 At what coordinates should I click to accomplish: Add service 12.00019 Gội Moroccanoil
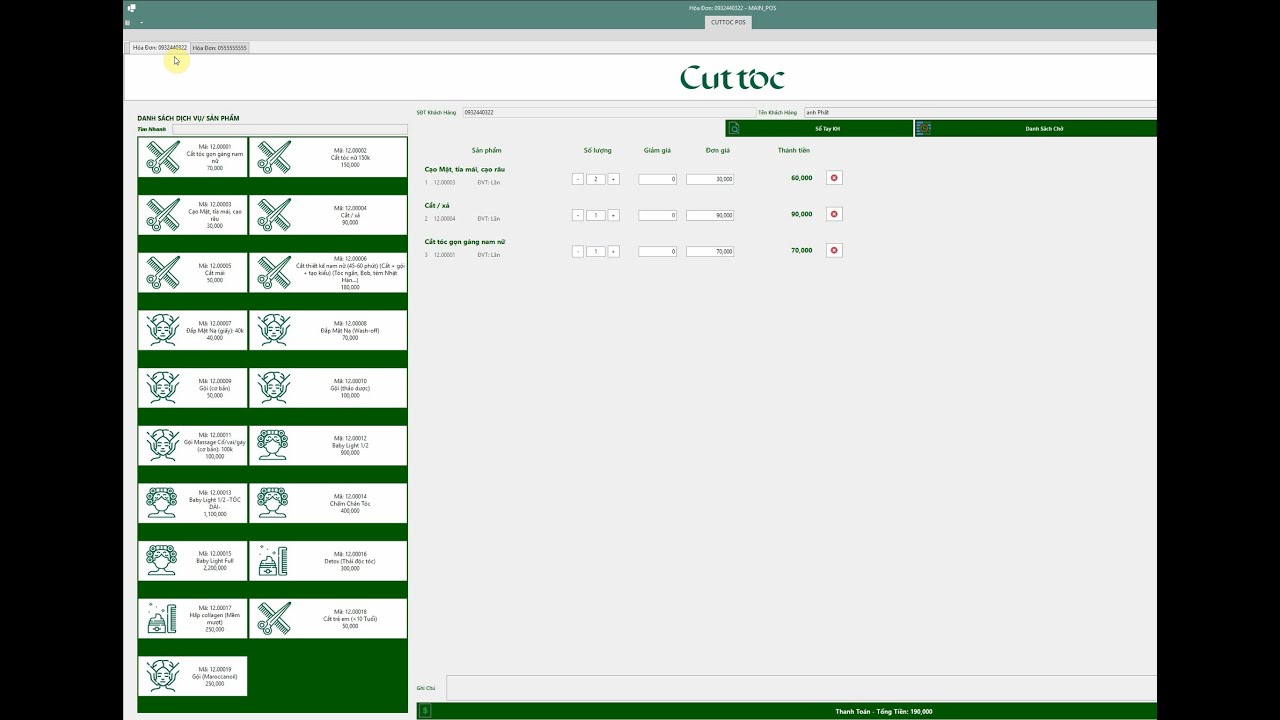[x=192, y=676]
